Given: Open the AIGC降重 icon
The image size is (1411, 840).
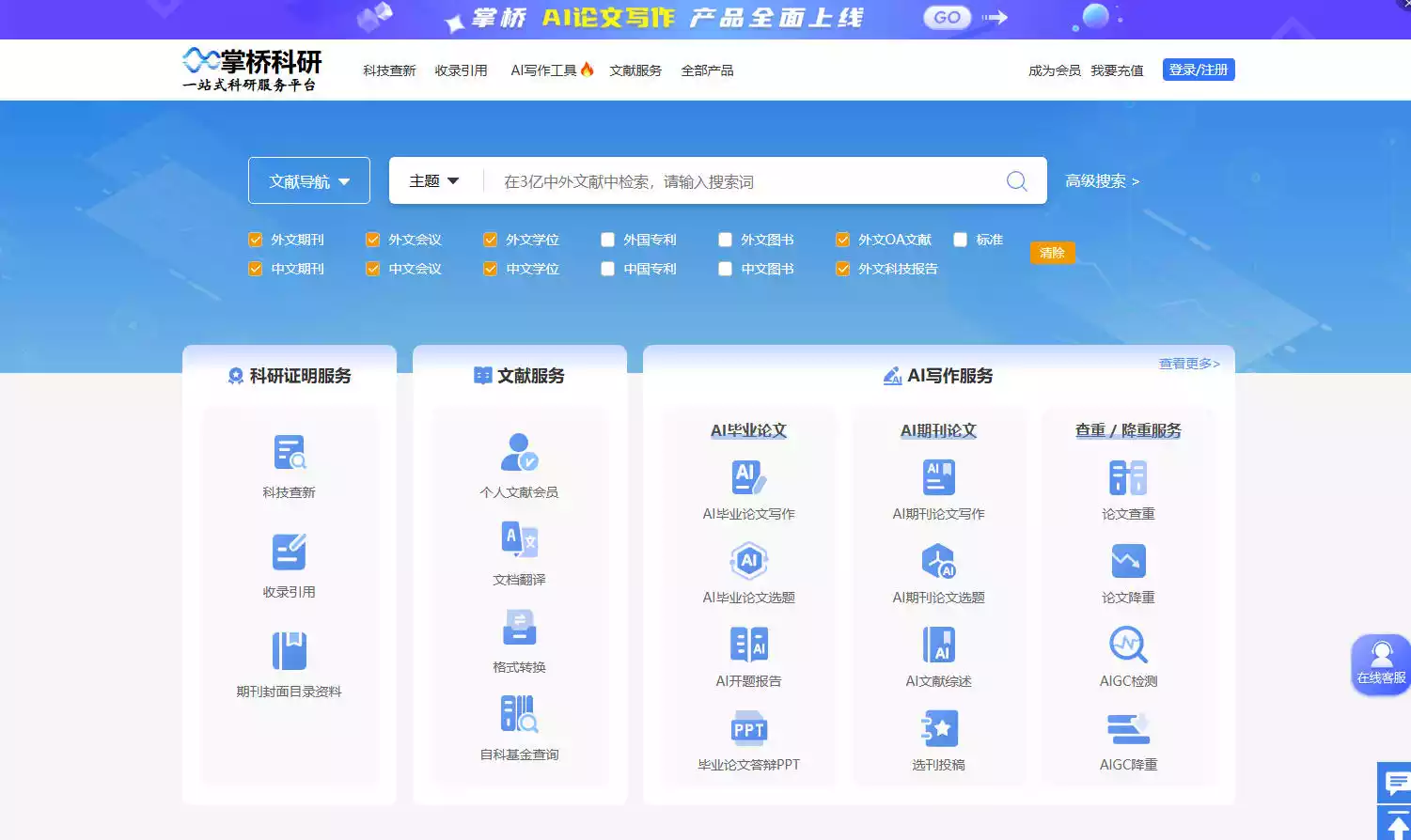Looking at the screenshot, I should point(1128,728).
